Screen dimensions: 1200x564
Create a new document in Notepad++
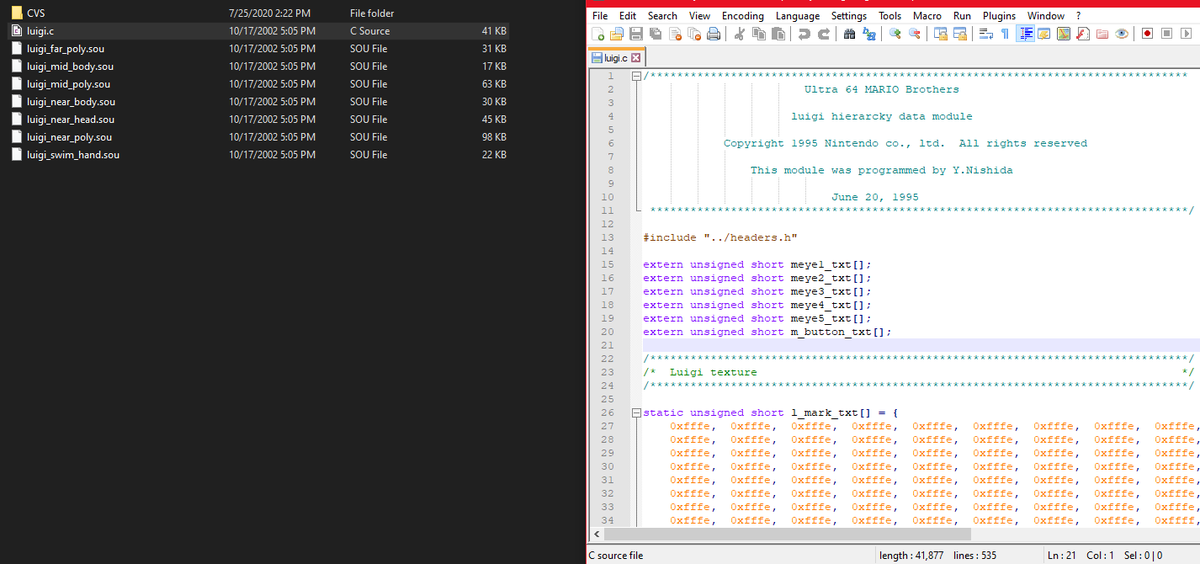pos(597,33)
